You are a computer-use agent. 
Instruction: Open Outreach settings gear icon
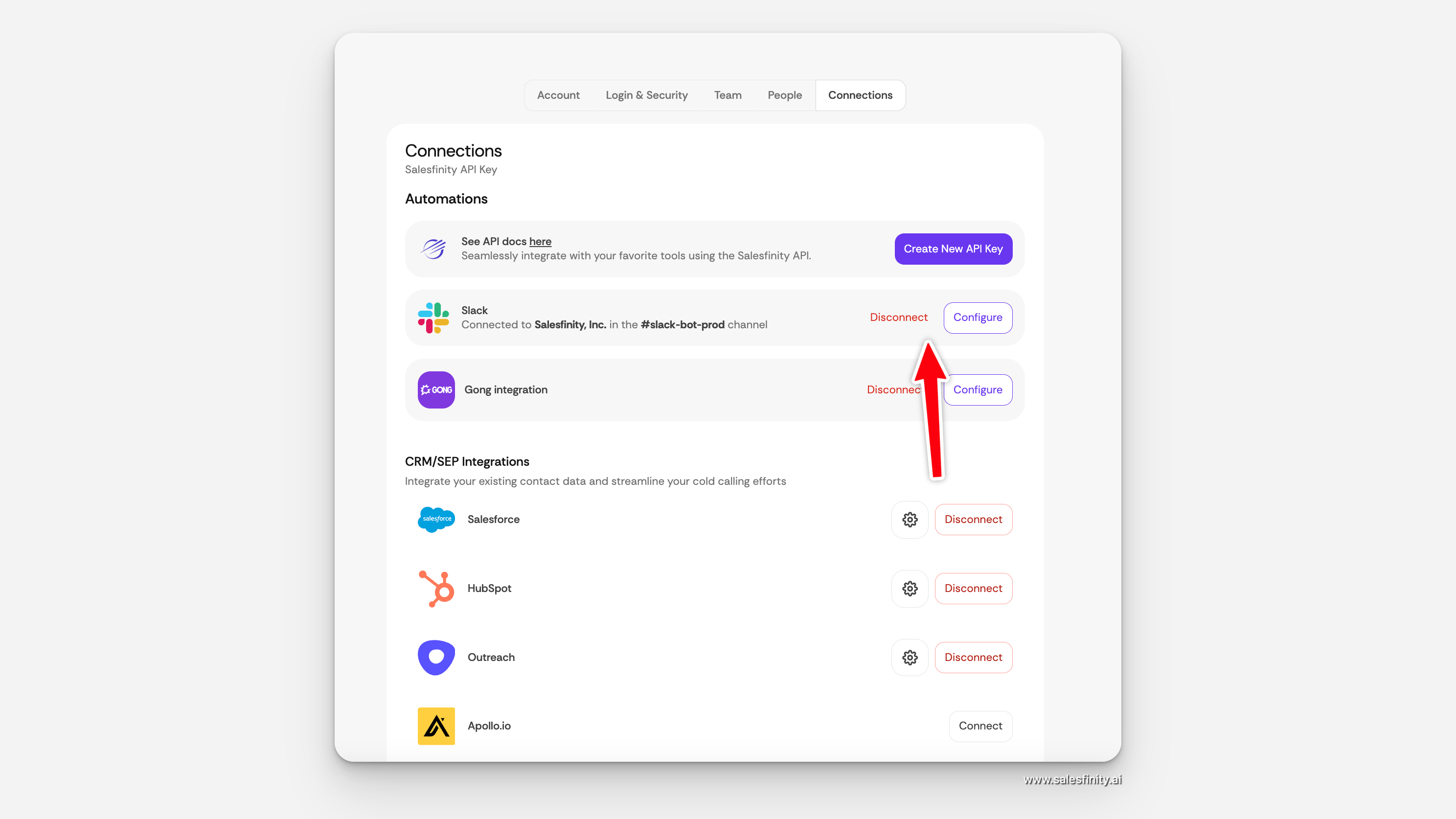pyautogui.click(x=910, y=658)
